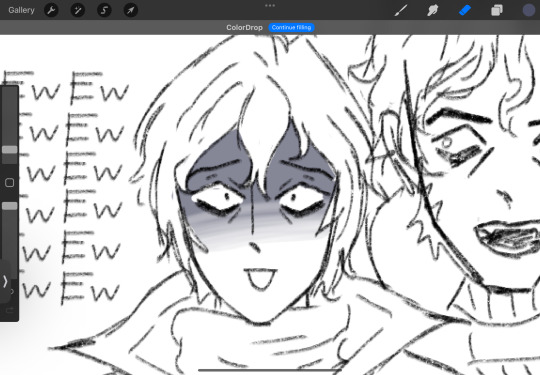Tap the square modify button on sidebar

[x=10, y=183]
